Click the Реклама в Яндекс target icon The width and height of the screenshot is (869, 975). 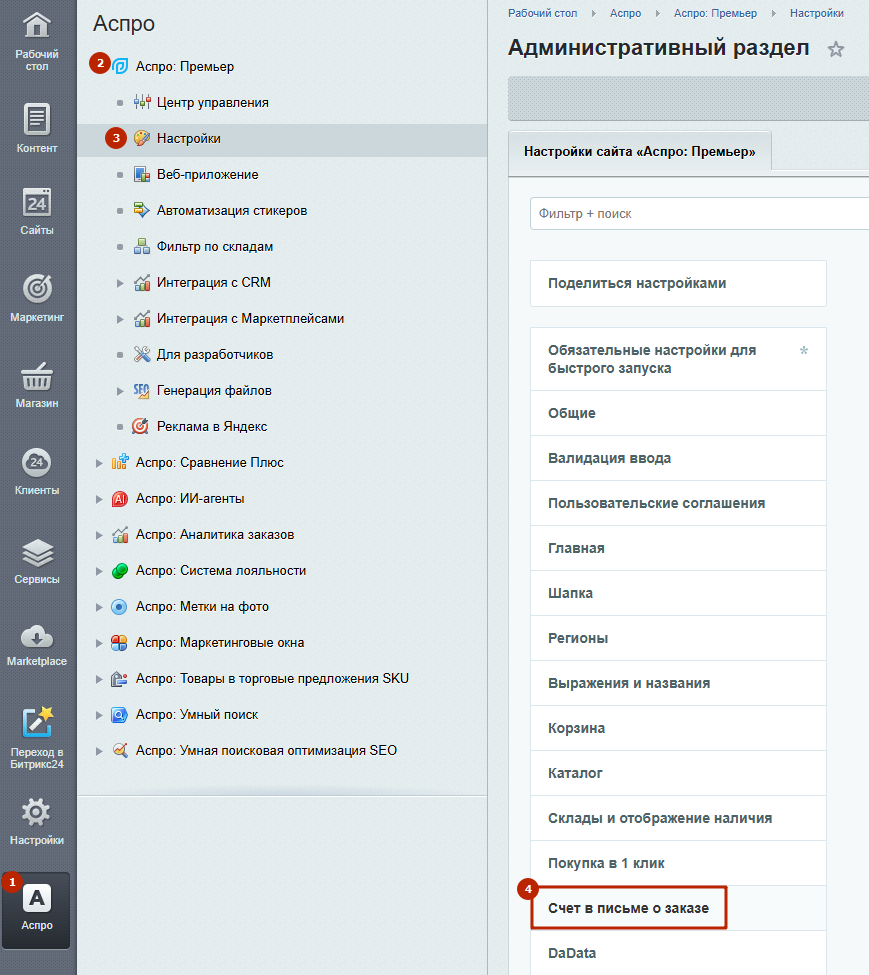coord(140,427)
